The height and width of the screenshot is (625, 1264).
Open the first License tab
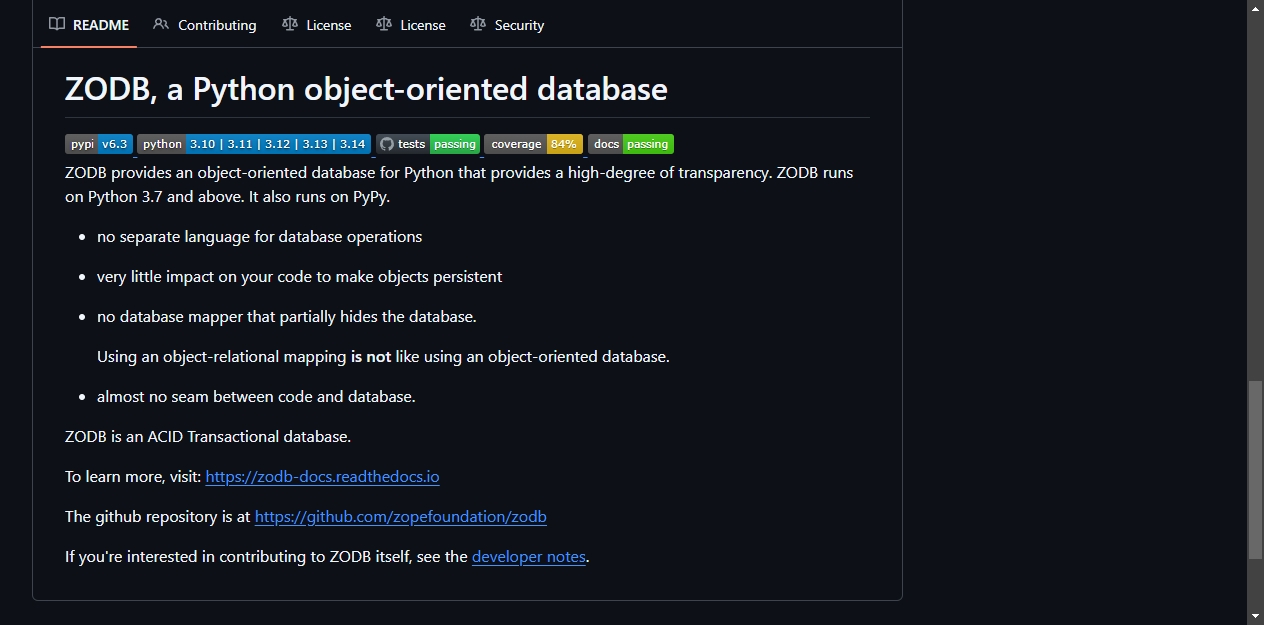(317, 25)
